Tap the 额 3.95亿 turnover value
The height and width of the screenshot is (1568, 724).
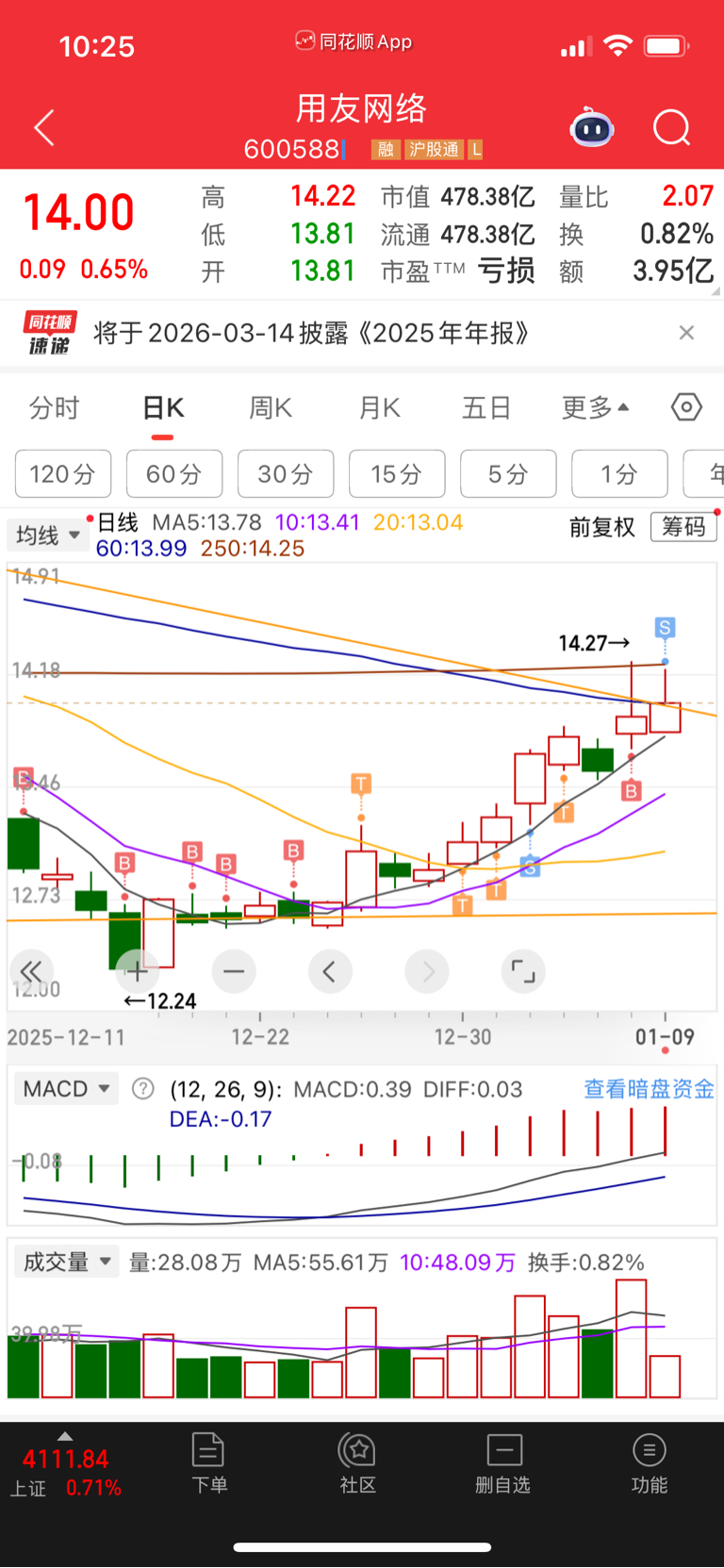coord(673,272)
